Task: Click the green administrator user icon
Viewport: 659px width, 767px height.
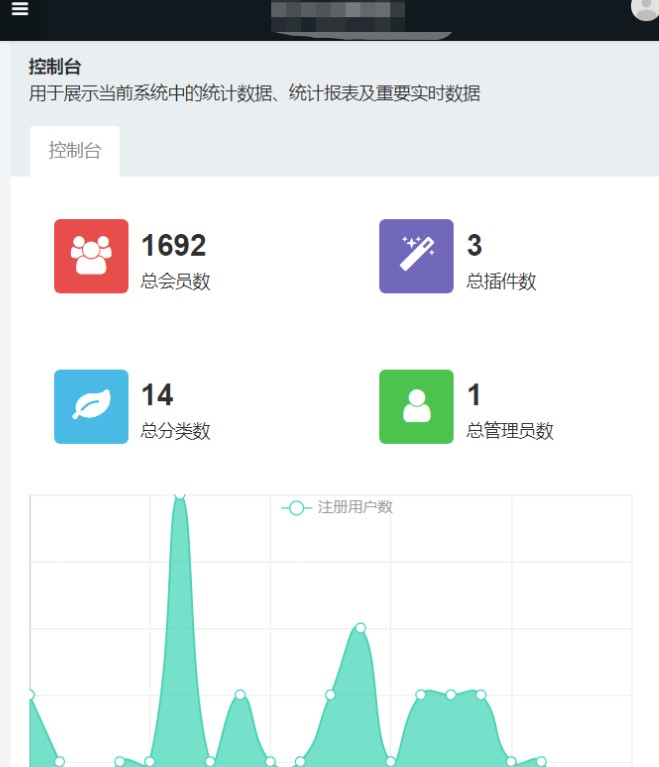Action: click(416, 406)
